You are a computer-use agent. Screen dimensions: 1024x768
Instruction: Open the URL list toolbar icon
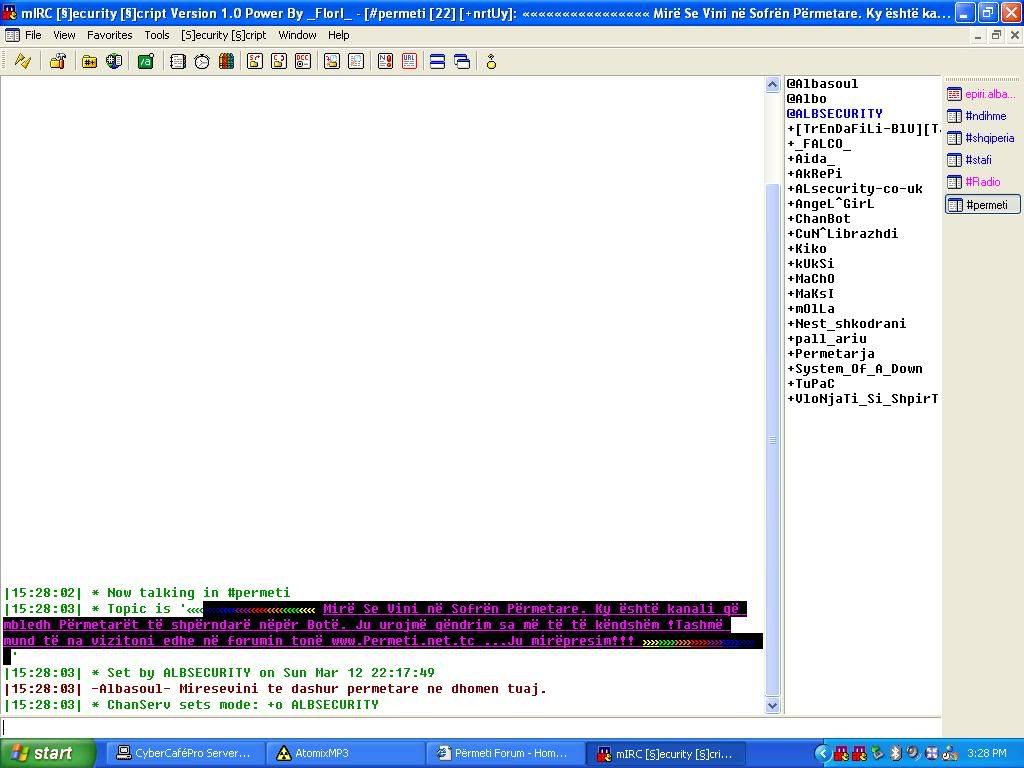(x=409, y=61)
